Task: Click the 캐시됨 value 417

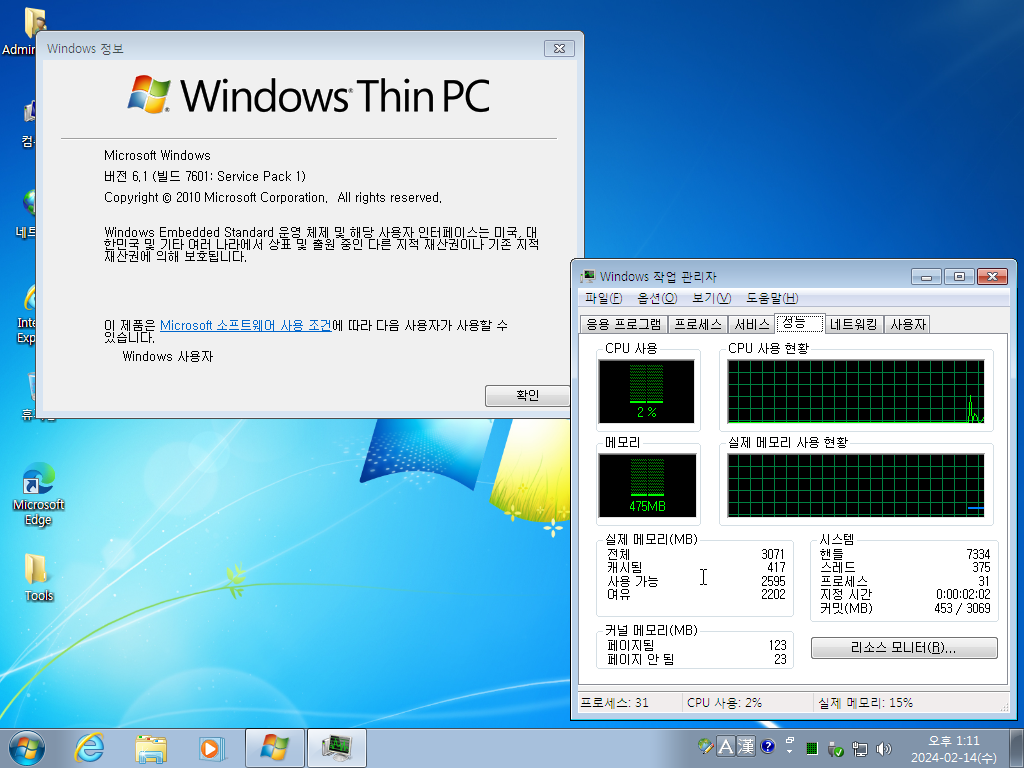Action: click(x=776, y=568)
